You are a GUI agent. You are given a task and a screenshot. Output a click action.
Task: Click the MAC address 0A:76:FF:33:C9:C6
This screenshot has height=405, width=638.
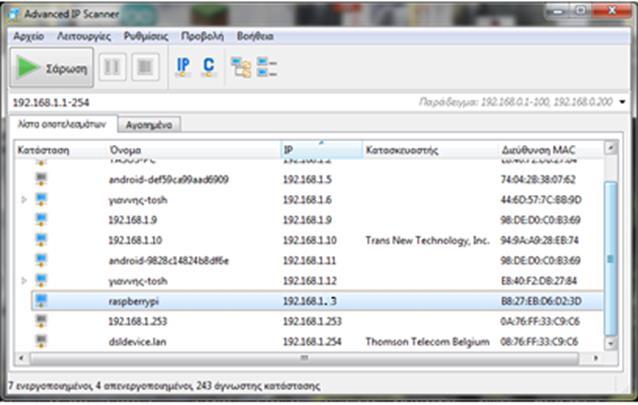(540, 322)
